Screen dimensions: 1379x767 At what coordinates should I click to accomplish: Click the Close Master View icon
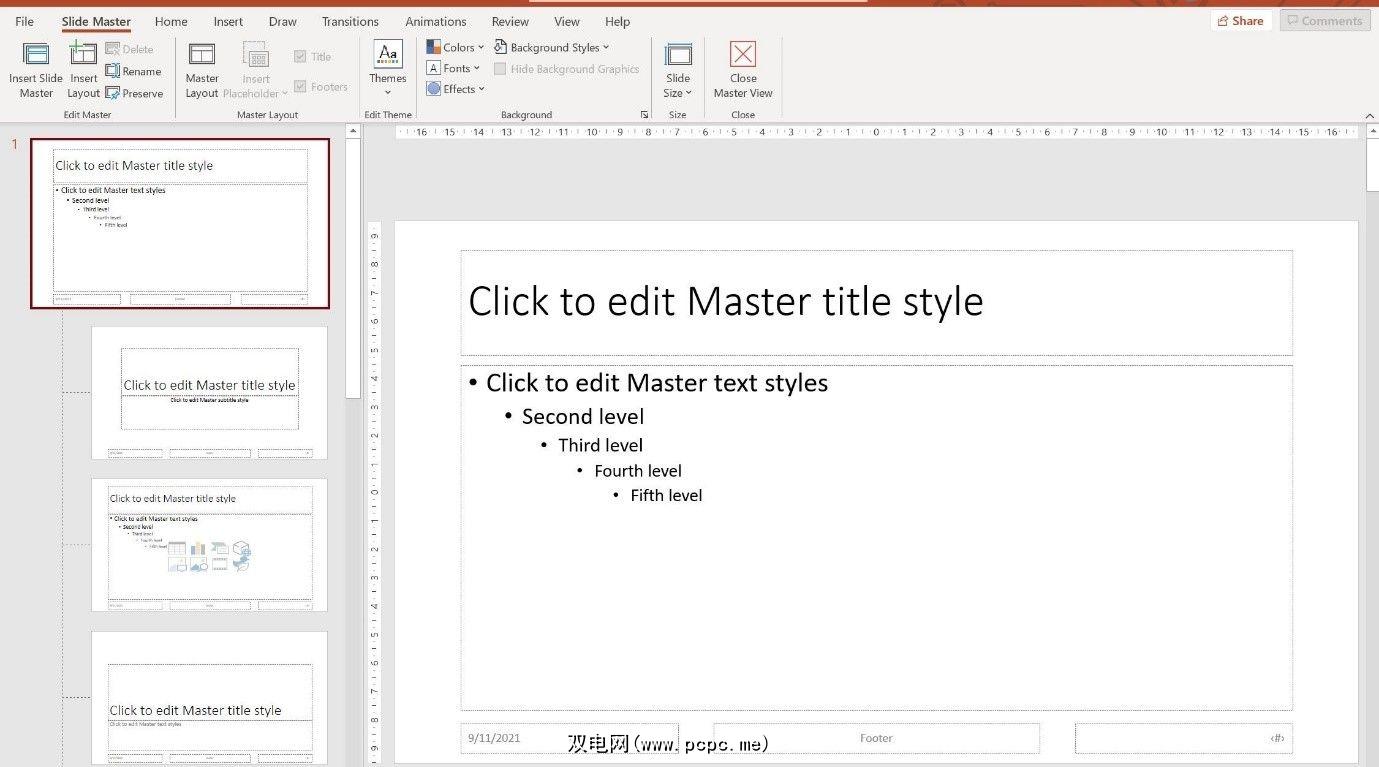(x=743, y=55)
